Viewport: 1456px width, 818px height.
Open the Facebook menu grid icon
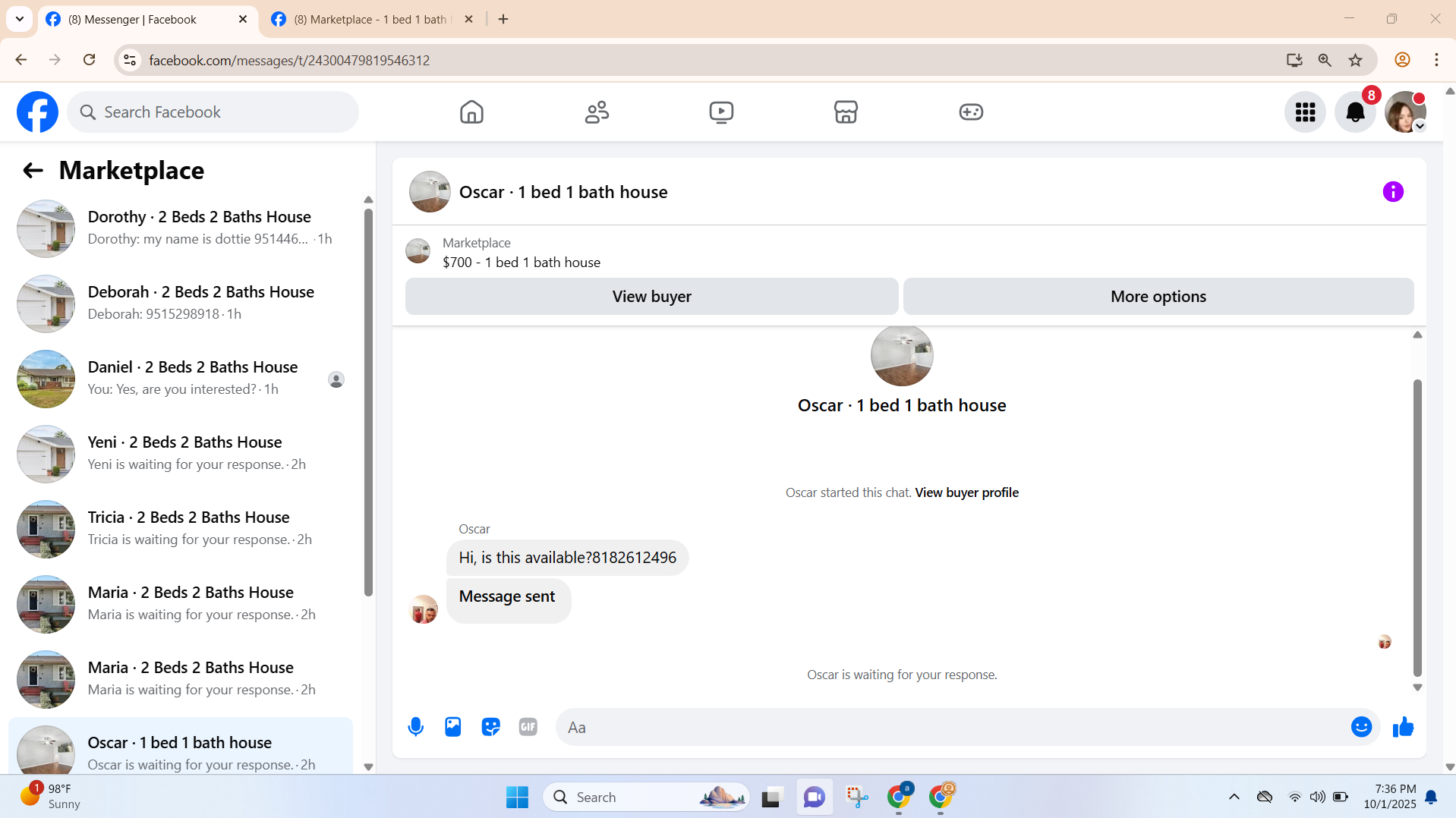(1305, 112)
